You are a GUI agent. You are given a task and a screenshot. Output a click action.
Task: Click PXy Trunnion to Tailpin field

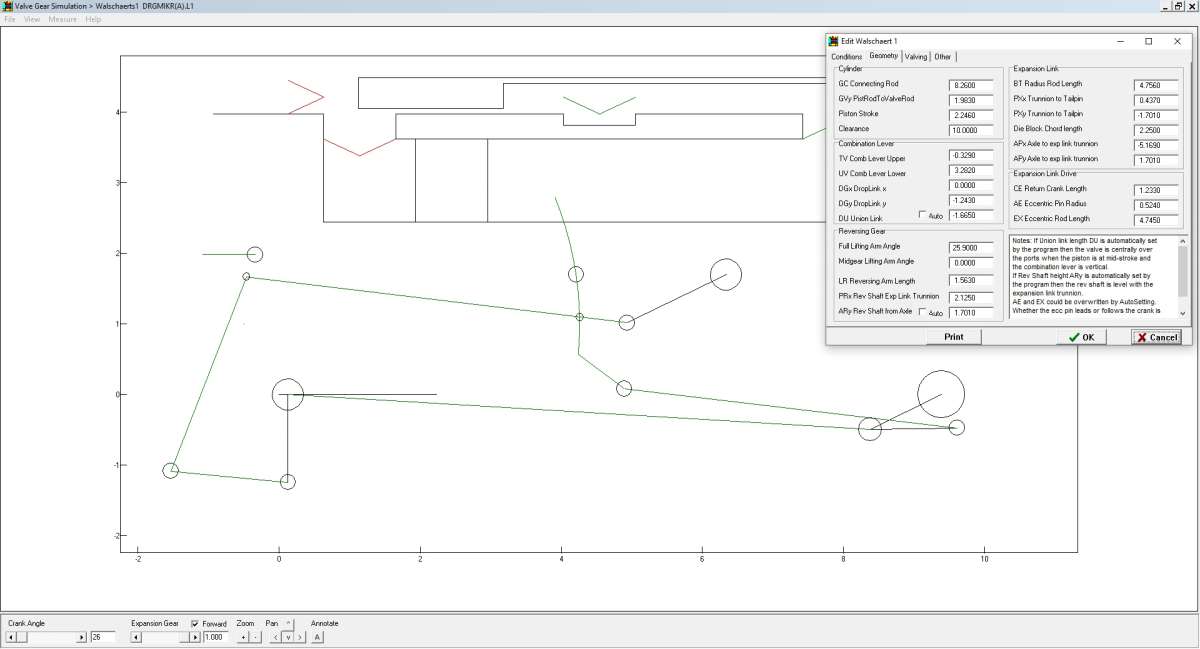tap(1156, 115)
